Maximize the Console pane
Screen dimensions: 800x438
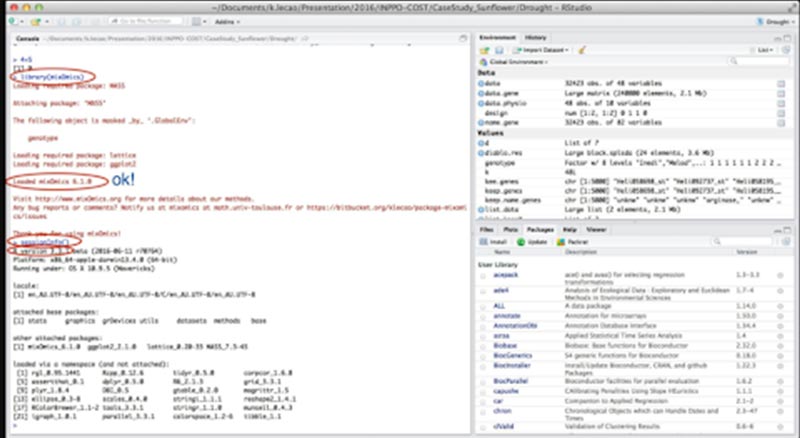coord(463,38)
